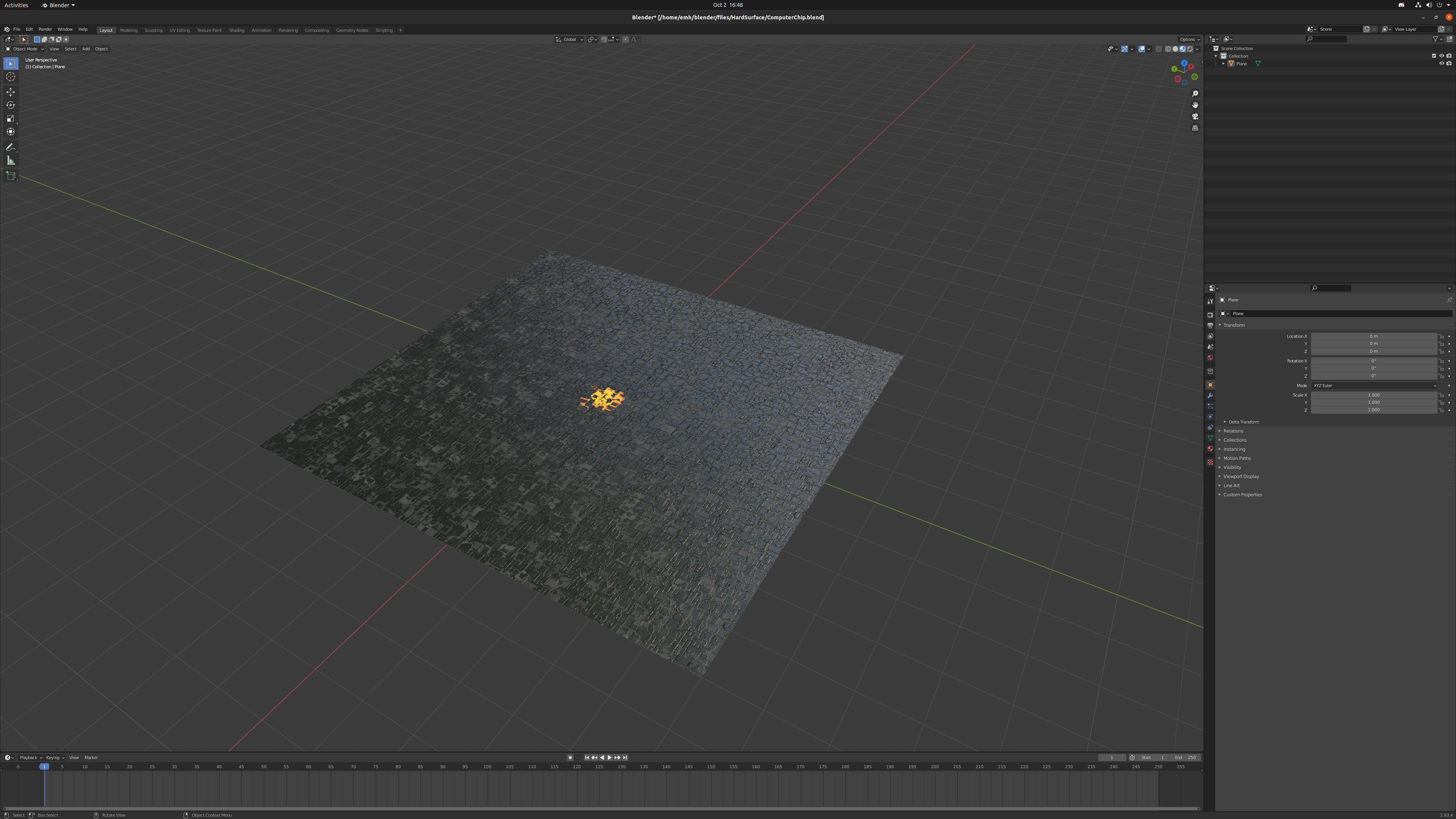Open the File menu
This screenshot has height=819, width=1456.
tap(16, 30)
